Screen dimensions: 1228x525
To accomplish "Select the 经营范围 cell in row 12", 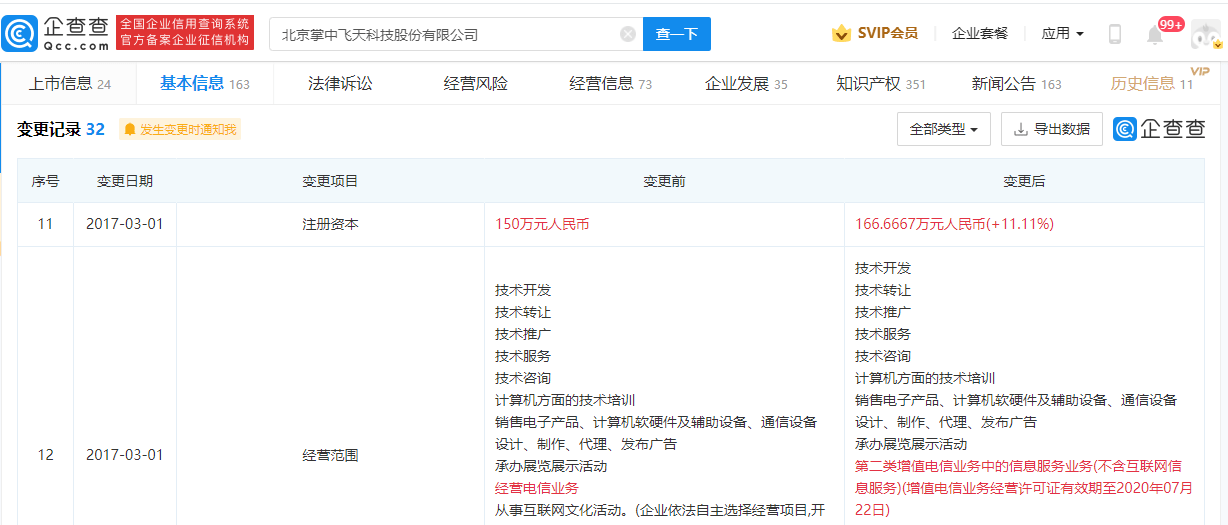I will tap(330, 455).
